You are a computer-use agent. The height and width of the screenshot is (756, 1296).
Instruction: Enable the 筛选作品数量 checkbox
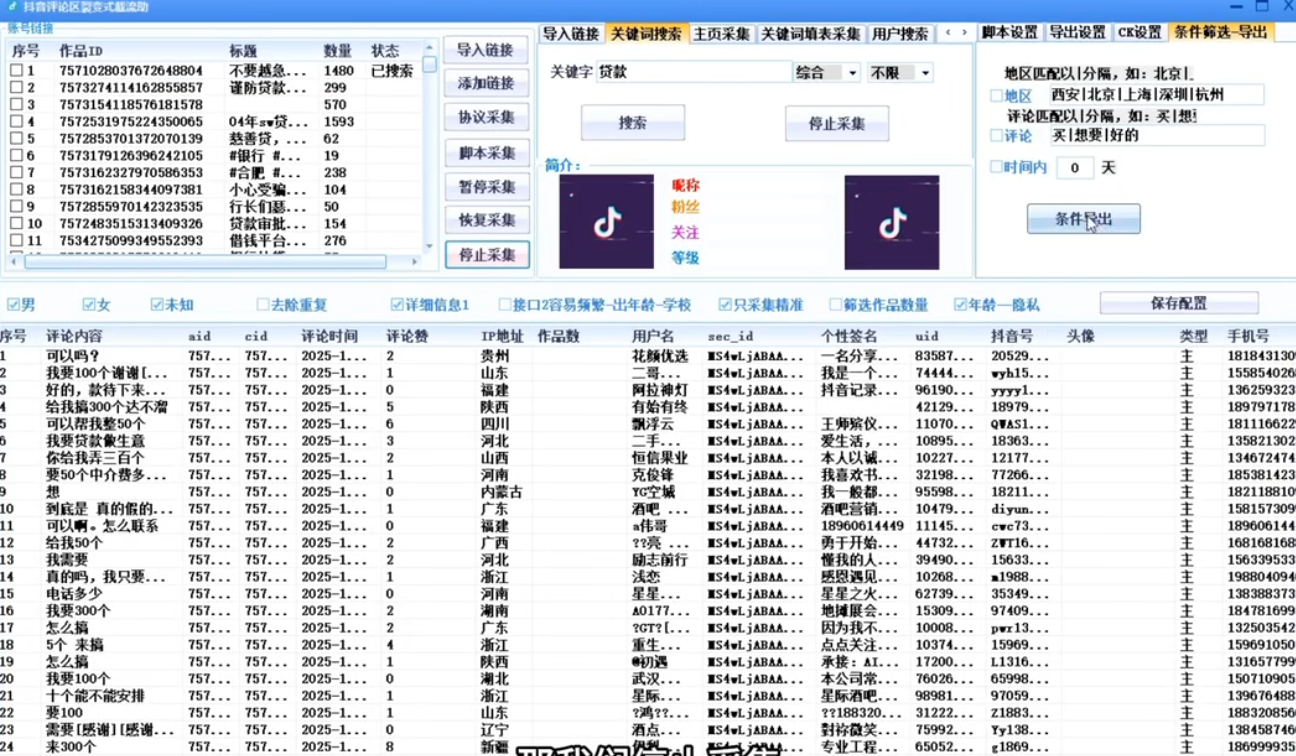835,304
